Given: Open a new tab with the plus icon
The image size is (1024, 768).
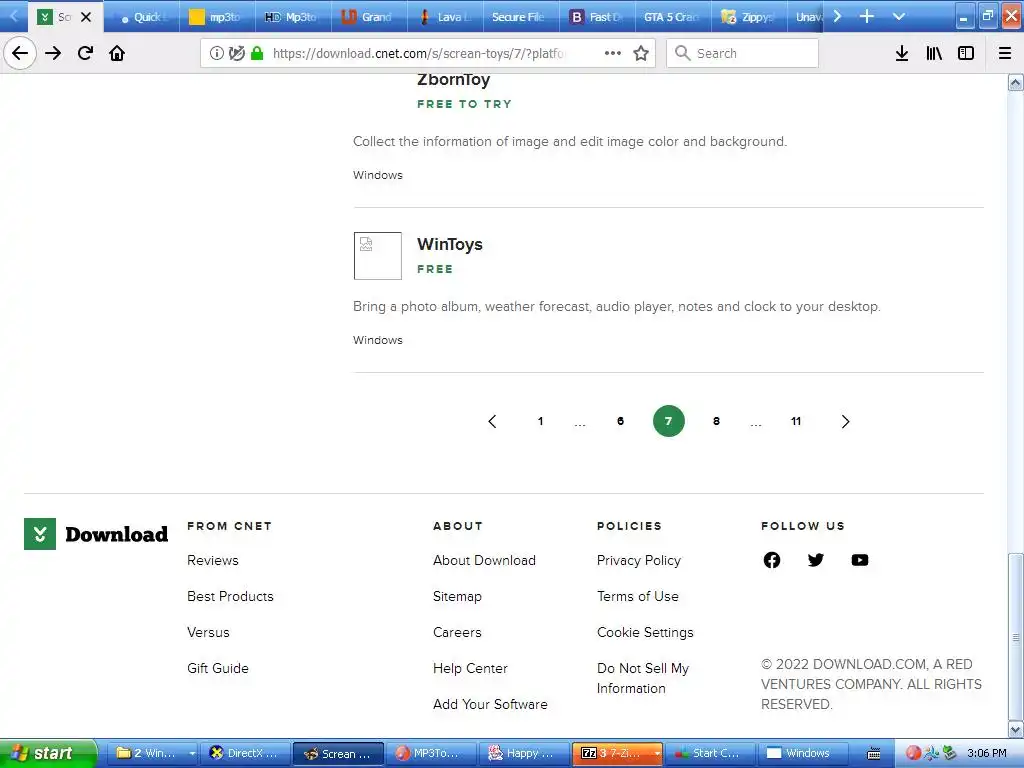Looking at the screenshot, I should (x=867, y=16).
